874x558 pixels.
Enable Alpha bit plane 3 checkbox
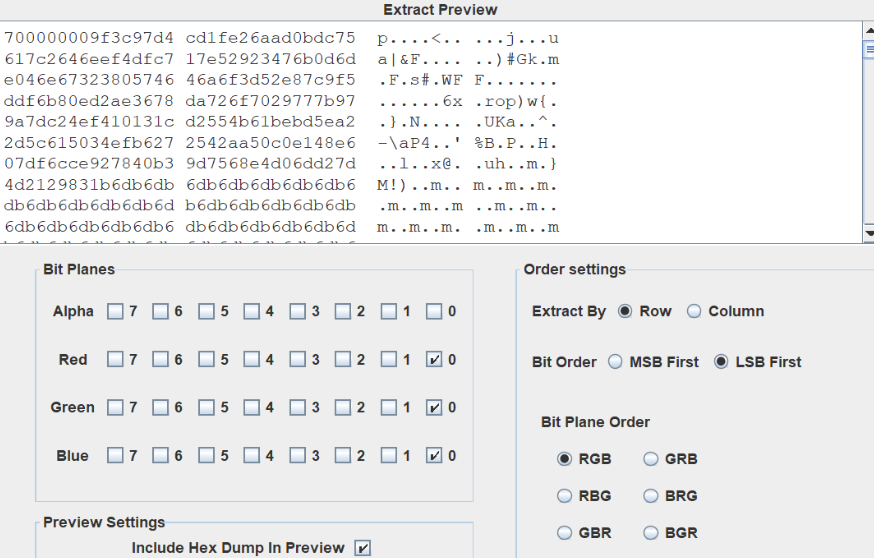298,311
